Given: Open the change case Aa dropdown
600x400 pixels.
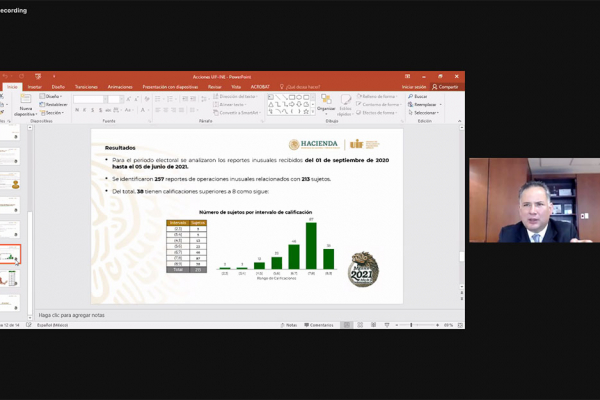Looking at the screenshot, I should [129, 110].
